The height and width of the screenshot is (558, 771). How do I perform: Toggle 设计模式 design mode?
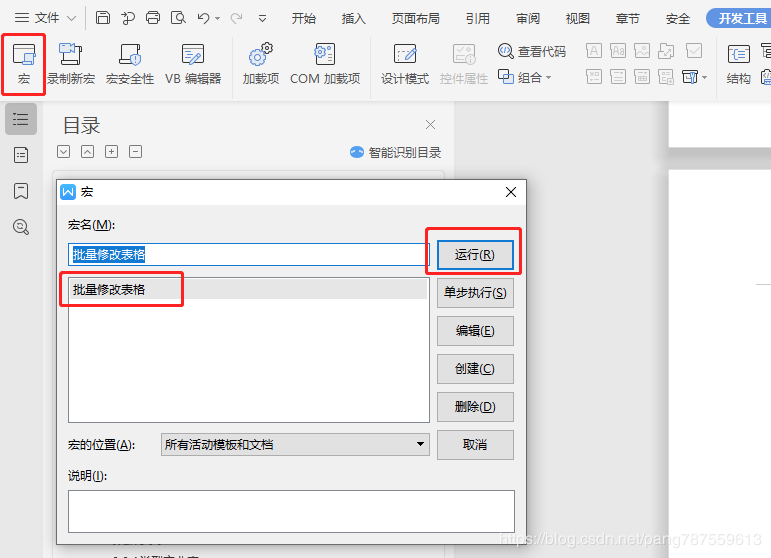click(x=405, y=64)
